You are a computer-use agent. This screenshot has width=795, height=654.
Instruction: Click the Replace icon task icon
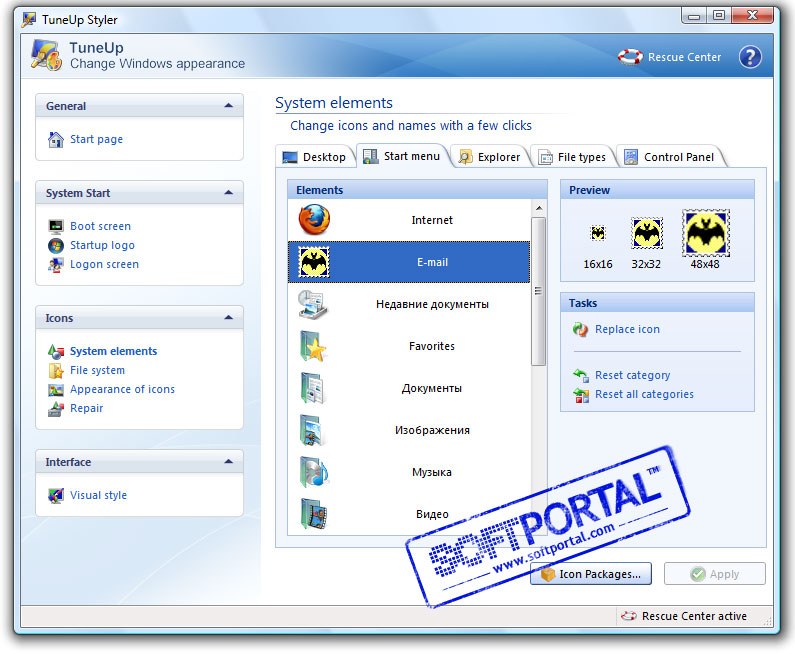[581, 330]
